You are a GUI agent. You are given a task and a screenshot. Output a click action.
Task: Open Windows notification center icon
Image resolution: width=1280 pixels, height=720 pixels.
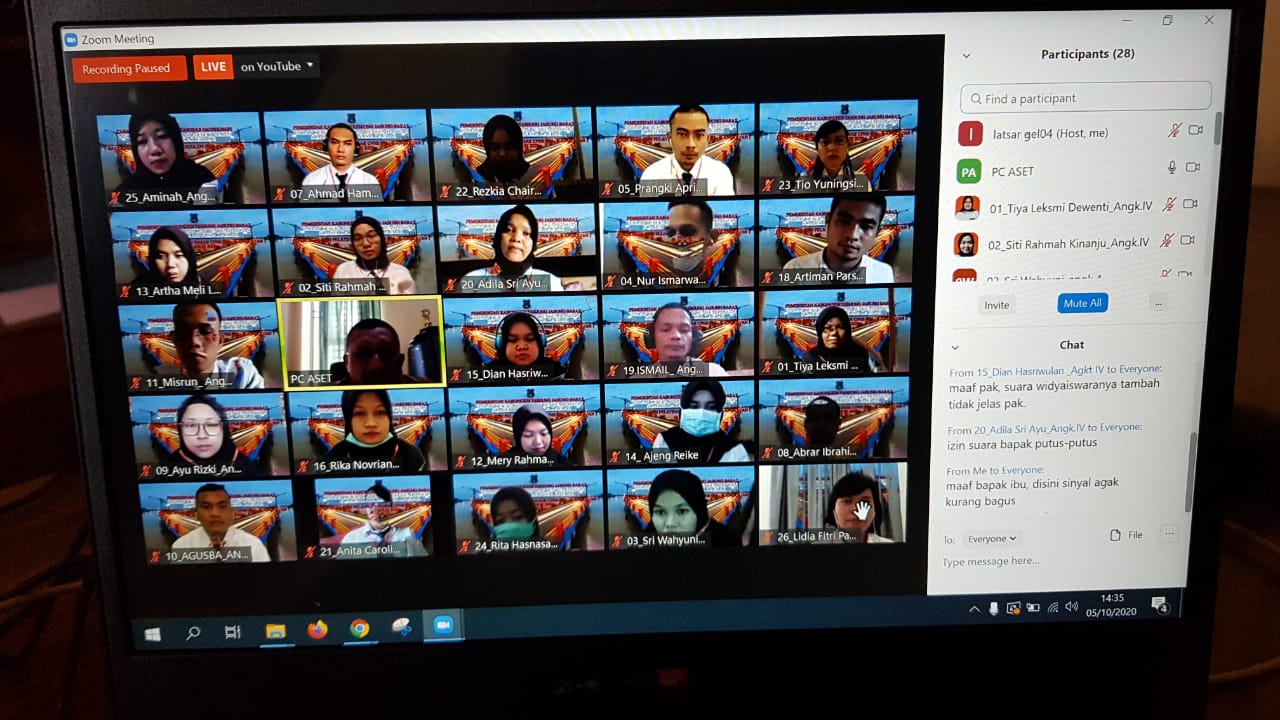click(x=1160, y=604)
